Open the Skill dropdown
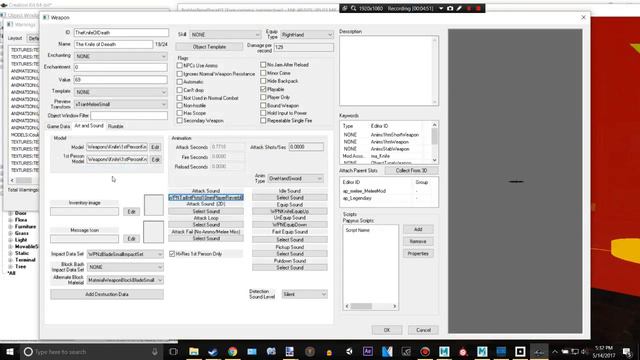 (x=225, y=35)
